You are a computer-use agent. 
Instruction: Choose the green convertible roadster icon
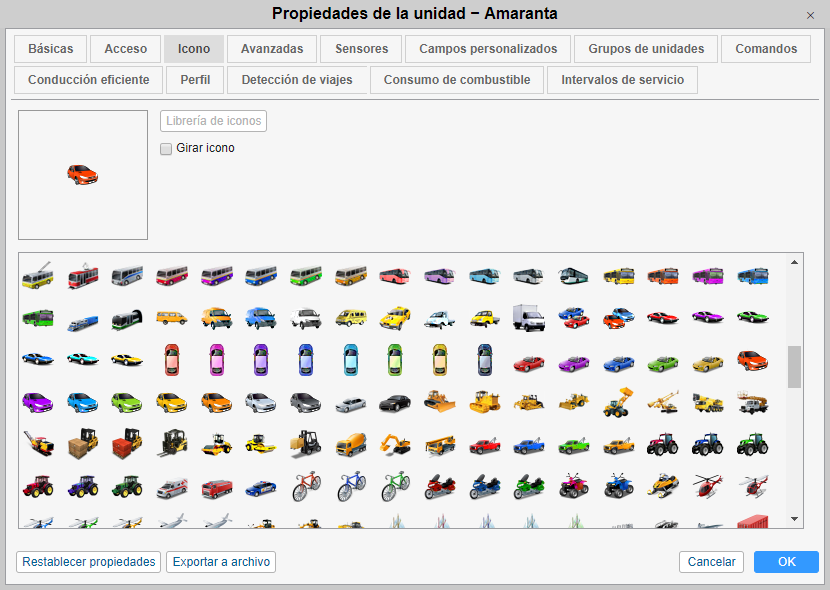pyautogui.click(x=663, y=363)
